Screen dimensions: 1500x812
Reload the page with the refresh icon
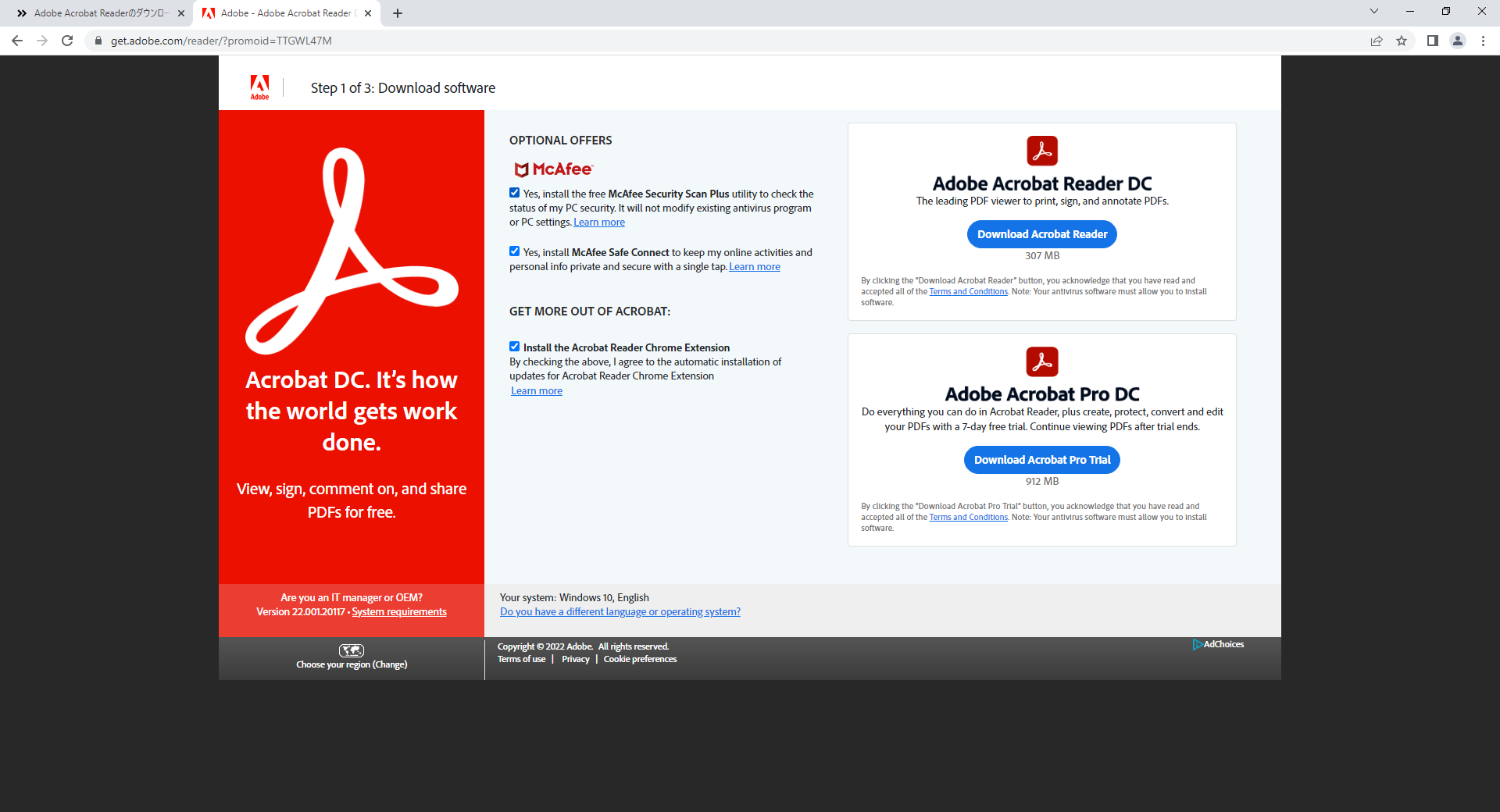click(x=67, y=41)
